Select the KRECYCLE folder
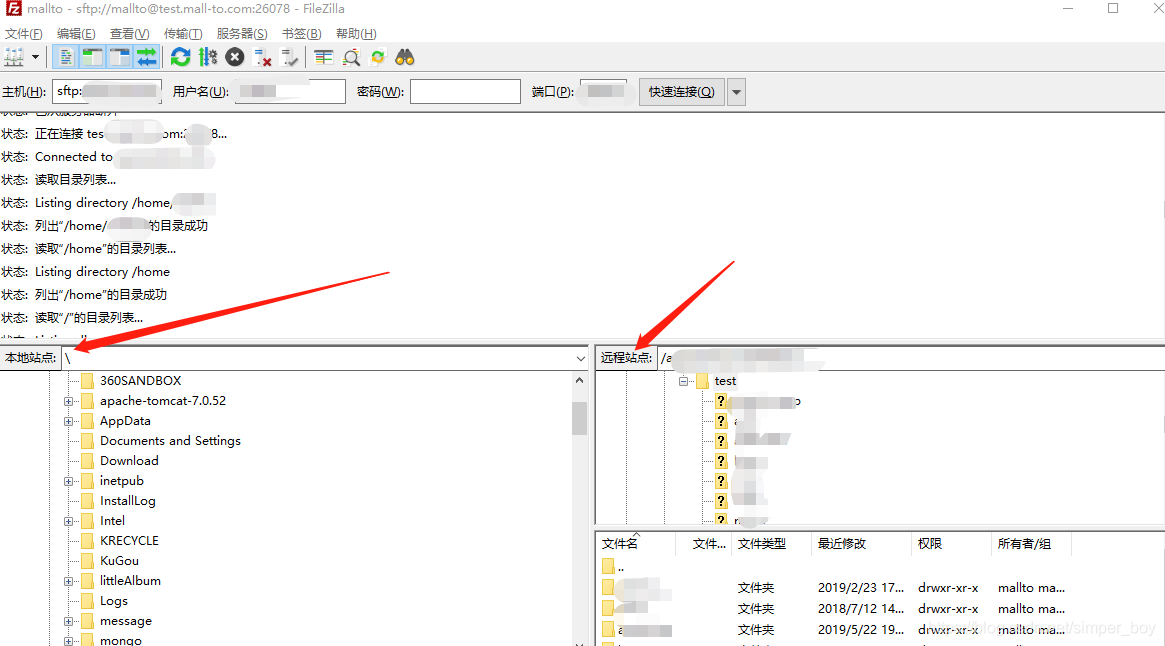 [129, 541]
